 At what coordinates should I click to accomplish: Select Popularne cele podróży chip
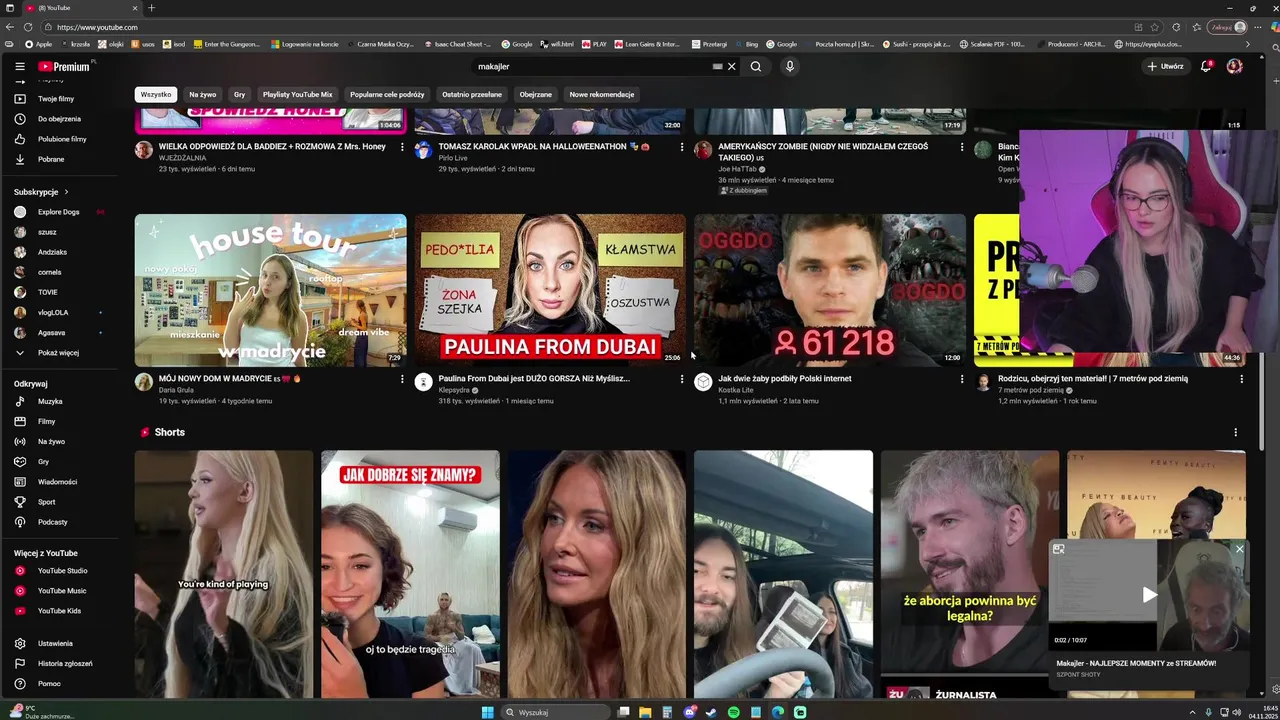click(387, 94)
